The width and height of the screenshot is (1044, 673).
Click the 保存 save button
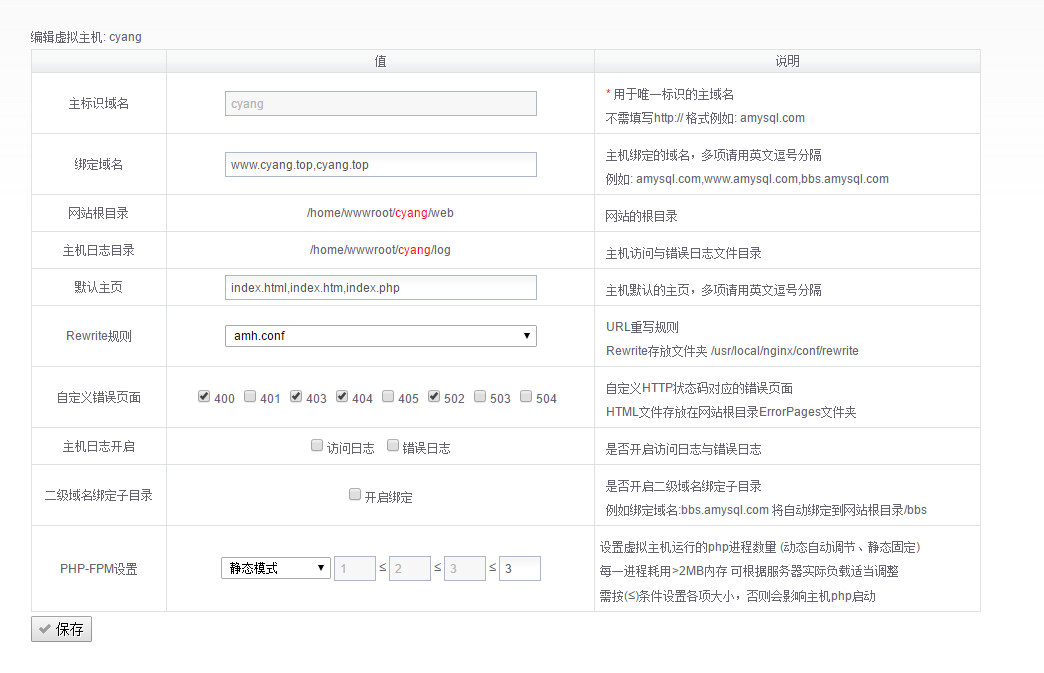point(61,629)
